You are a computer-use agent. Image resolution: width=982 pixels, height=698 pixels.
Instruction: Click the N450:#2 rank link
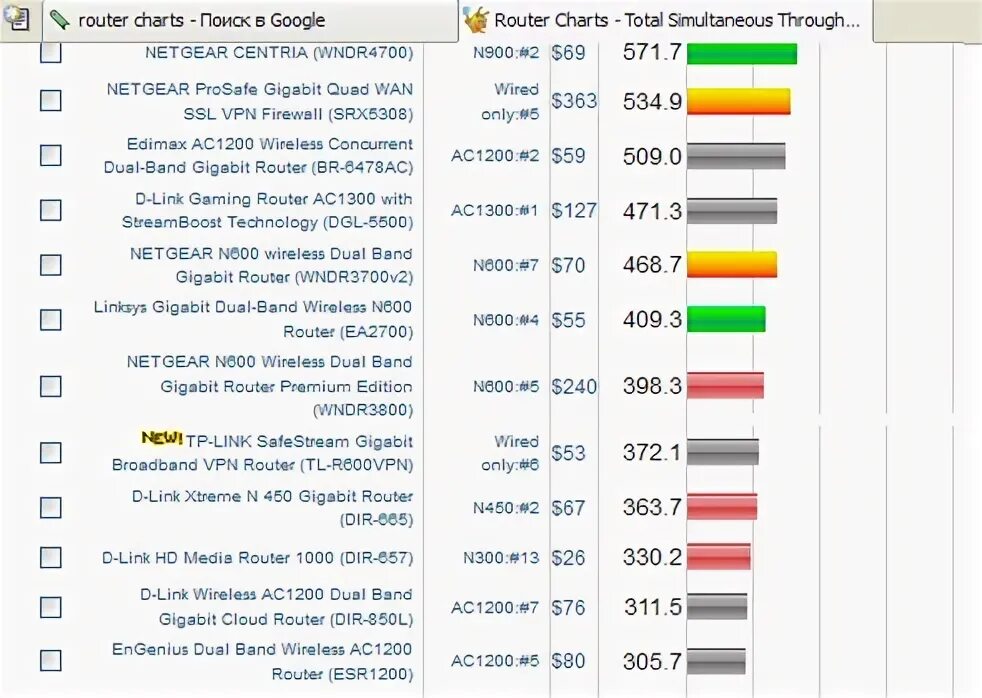click(x=506, y=508)
